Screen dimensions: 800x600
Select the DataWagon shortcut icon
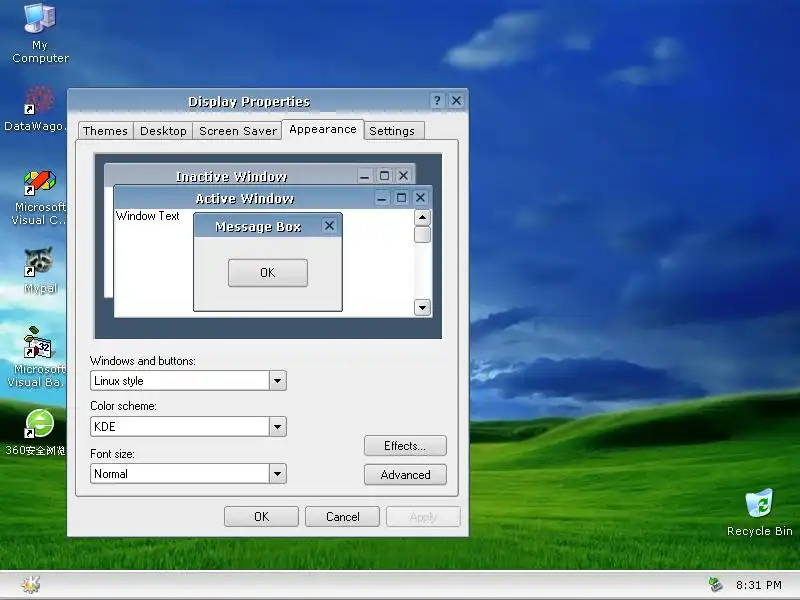click(x=37, y=108)
